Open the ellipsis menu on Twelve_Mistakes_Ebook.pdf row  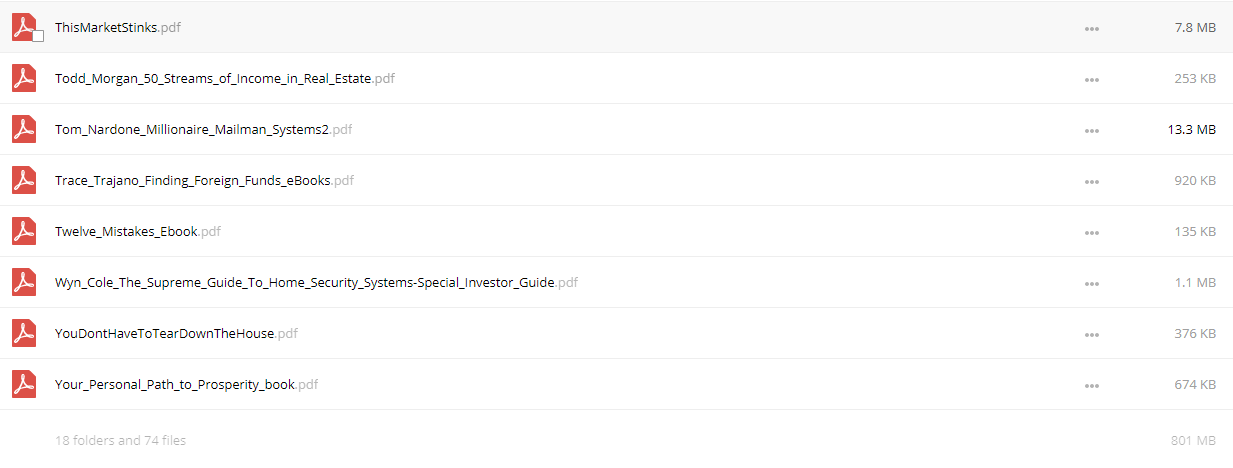1092,232
